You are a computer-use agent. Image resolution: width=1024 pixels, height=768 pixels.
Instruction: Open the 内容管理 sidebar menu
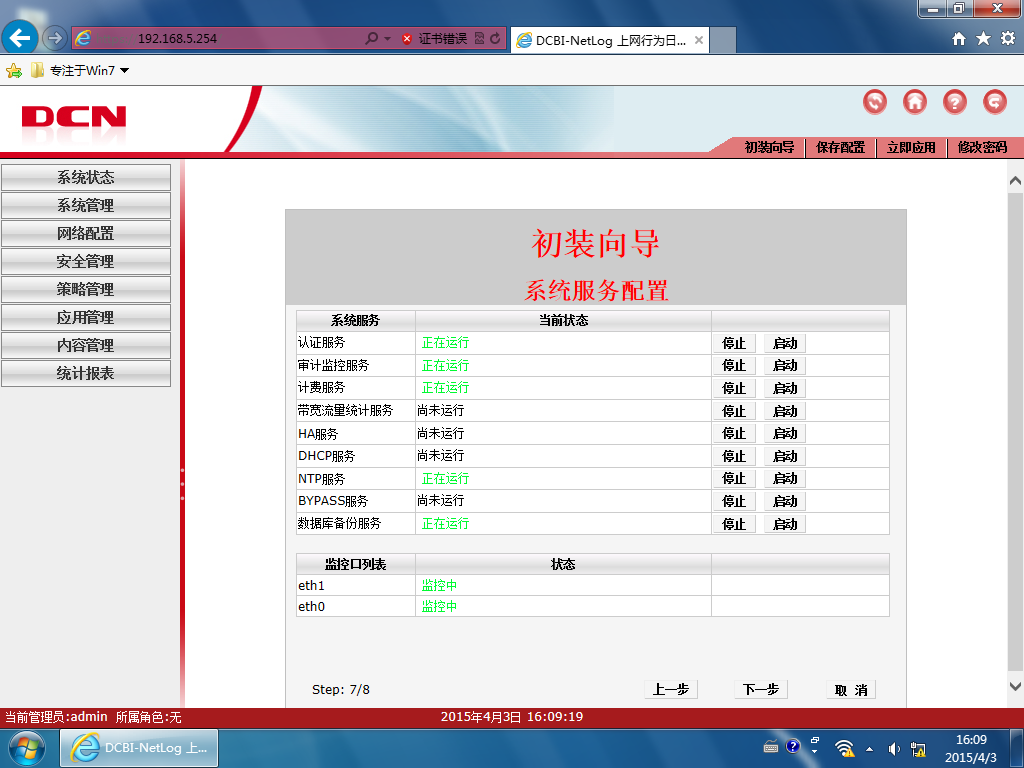[x=86, y=345]
